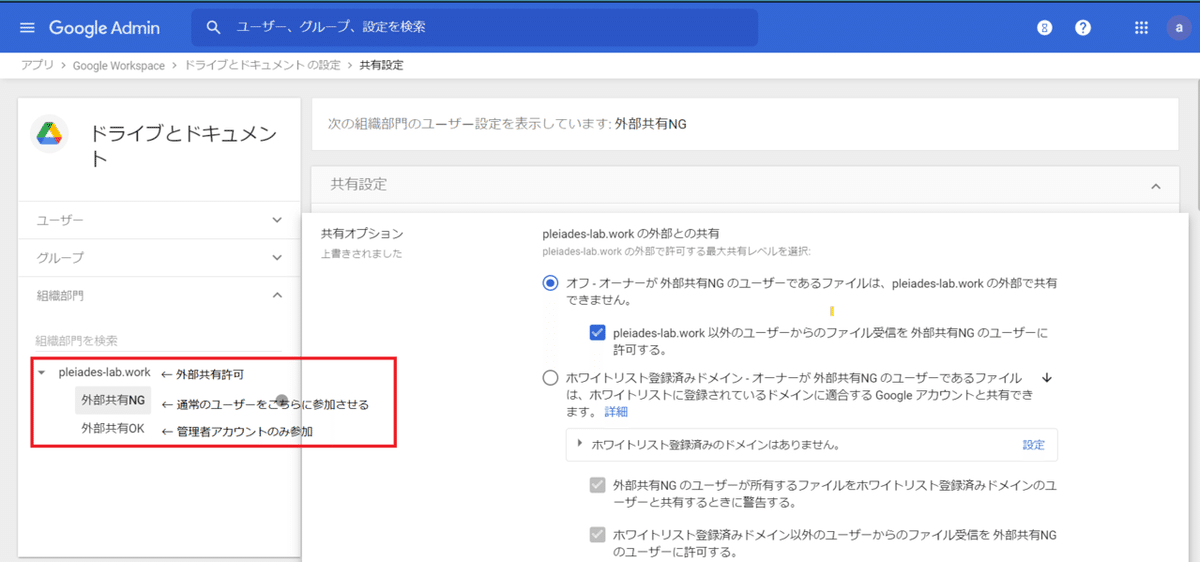This screenshot has width=1200, height=562.
Task: Click the Google Admin logo
Action: [104, 28]
